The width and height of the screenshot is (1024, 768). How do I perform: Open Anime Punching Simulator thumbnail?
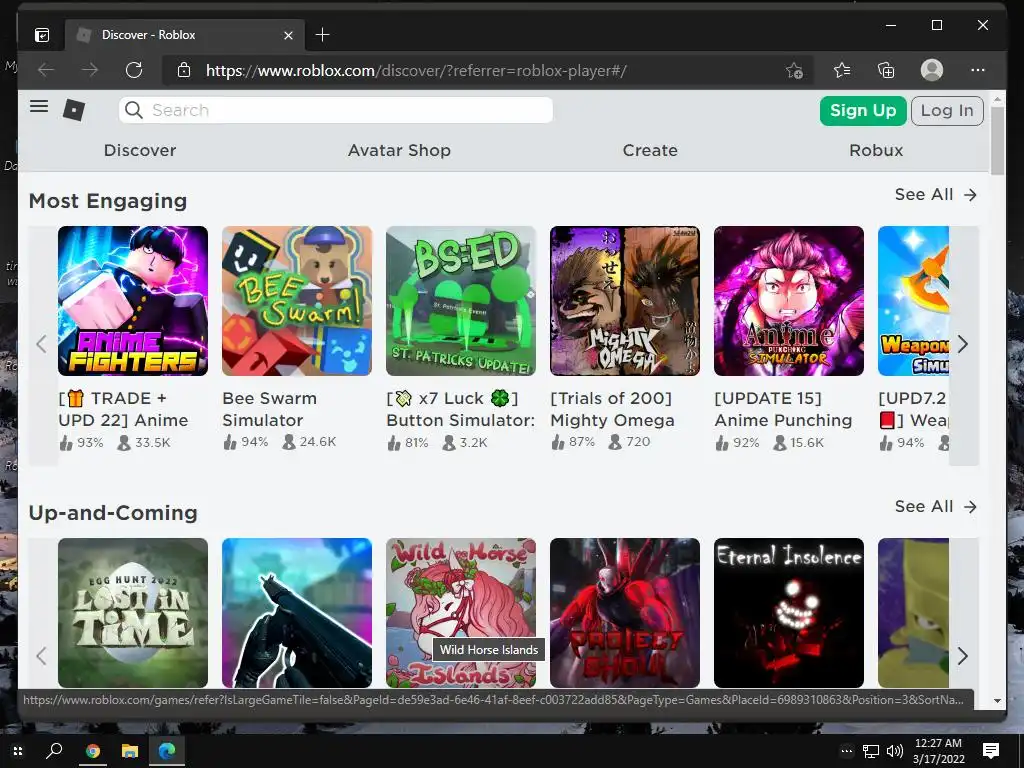(789, 301)
